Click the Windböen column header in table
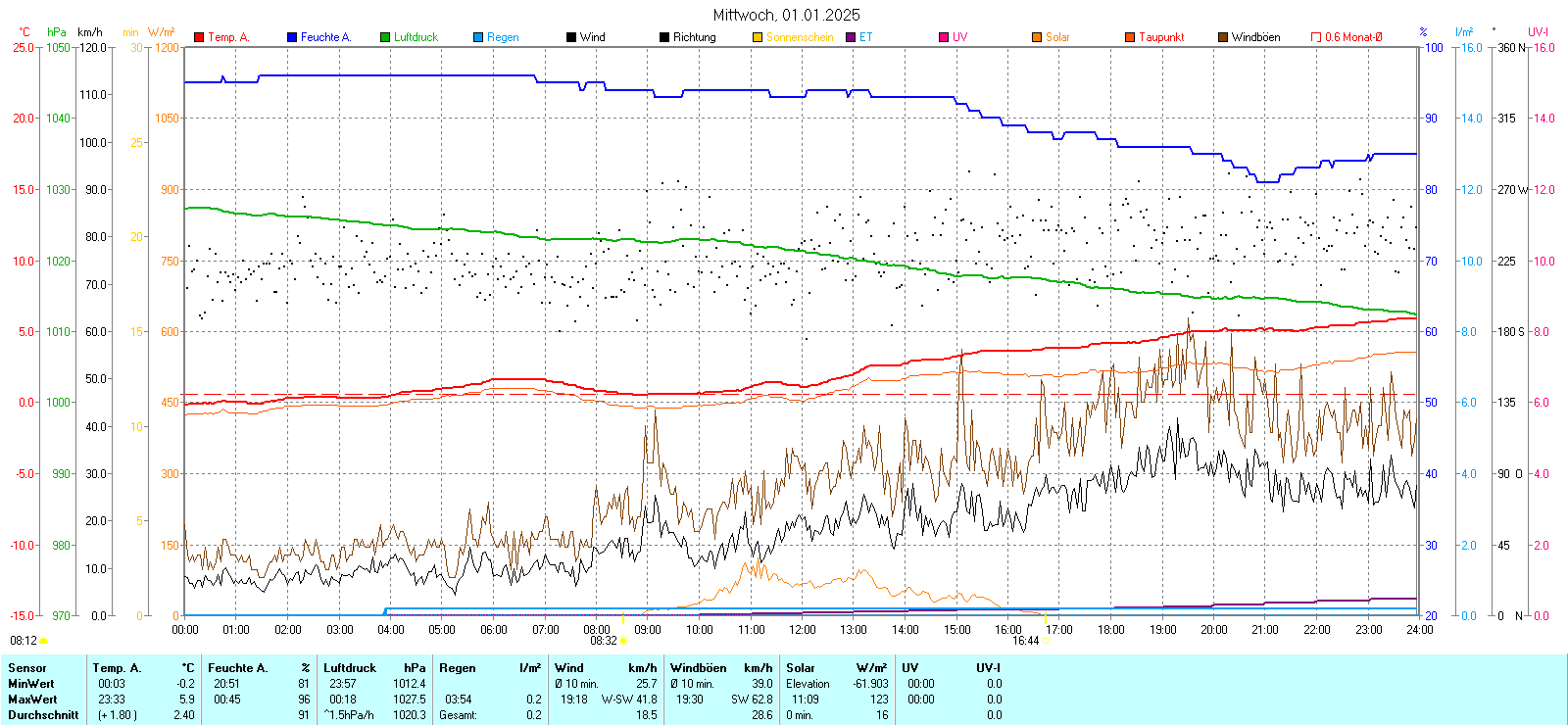The image size is (1568, 725). coord(699,668)
